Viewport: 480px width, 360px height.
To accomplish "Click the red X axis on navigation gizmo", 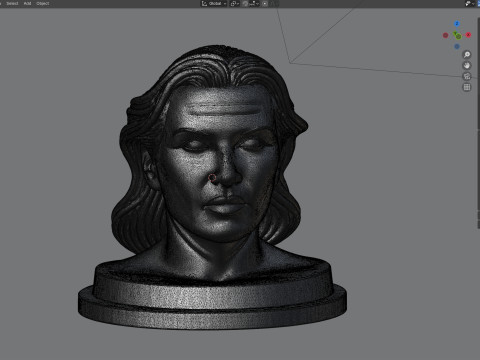I will (468, 35).
